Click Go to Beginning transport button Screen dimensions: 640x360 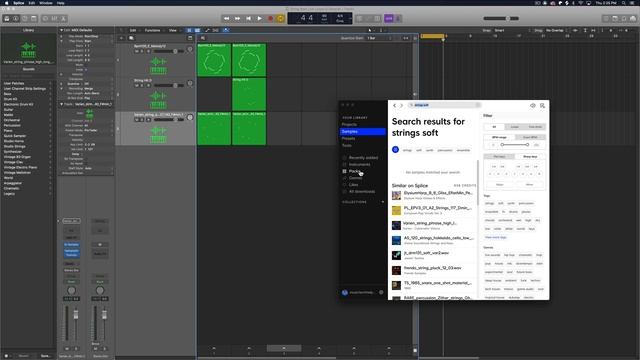click(x=249, y=18)
